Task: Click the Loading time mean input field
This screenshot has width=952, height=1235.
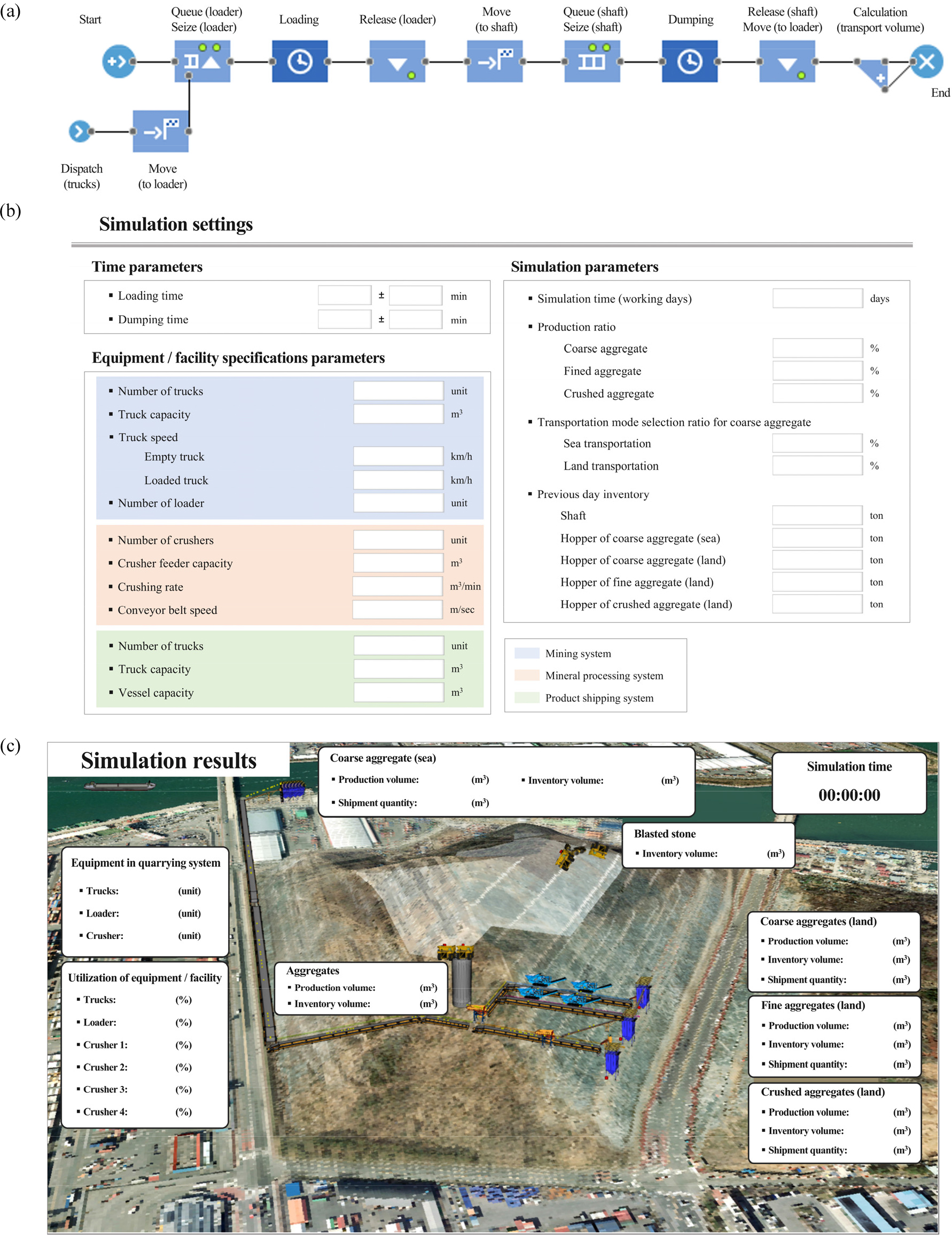Action: click(x=344, y=296)
